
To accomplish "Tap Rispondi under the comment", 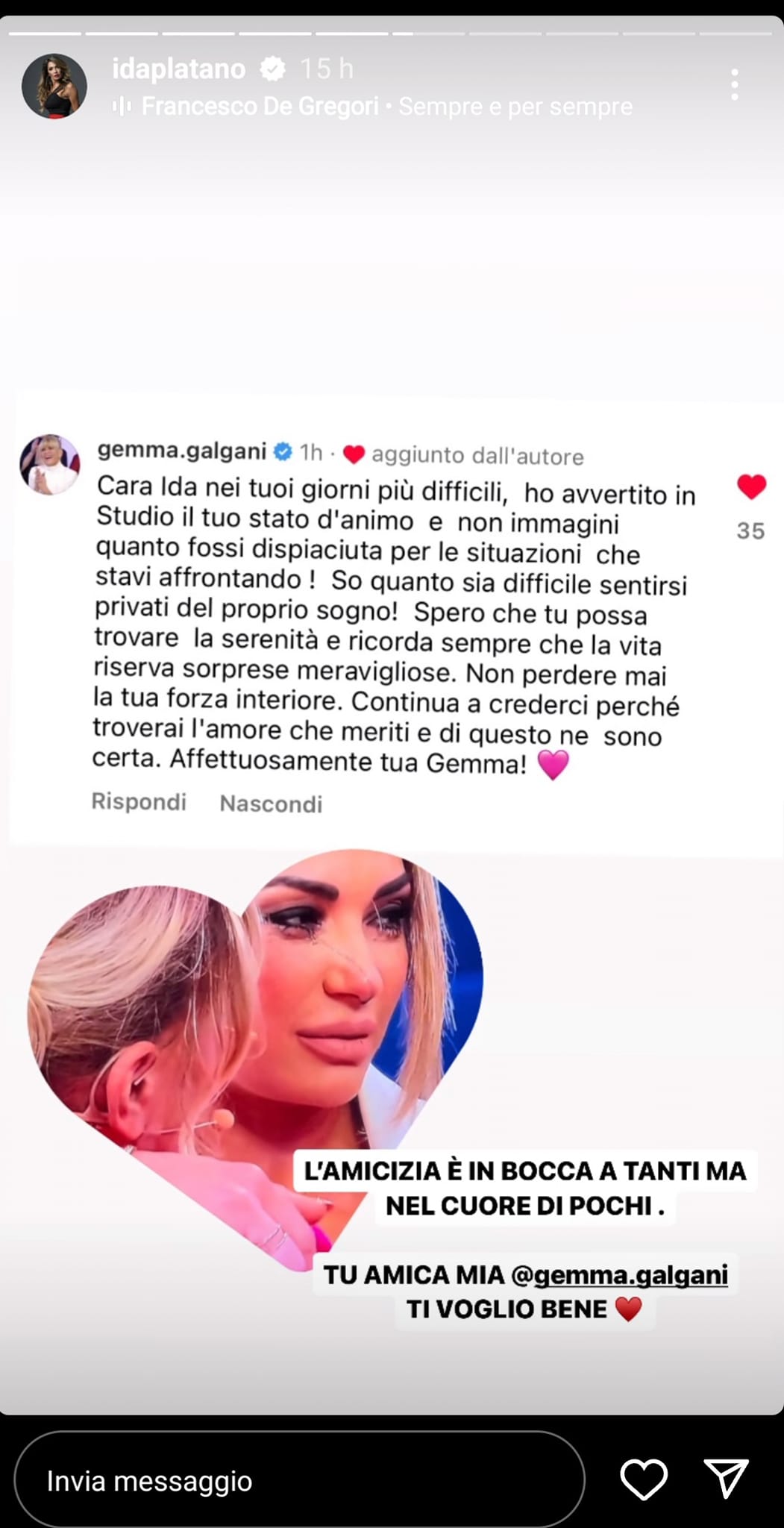I will 139,802.
